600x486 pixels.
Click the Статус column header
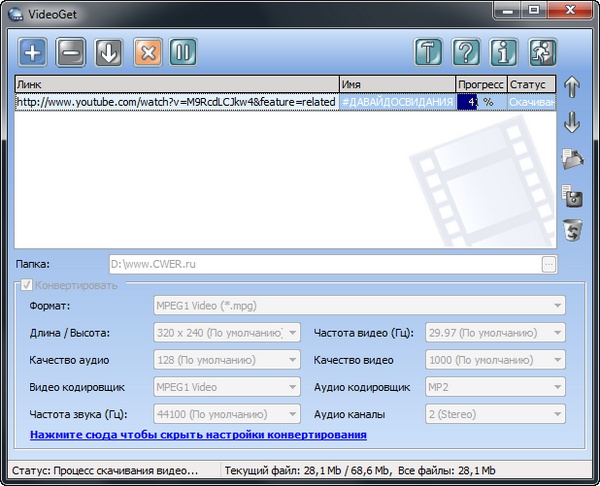click(x=531, y=85)
